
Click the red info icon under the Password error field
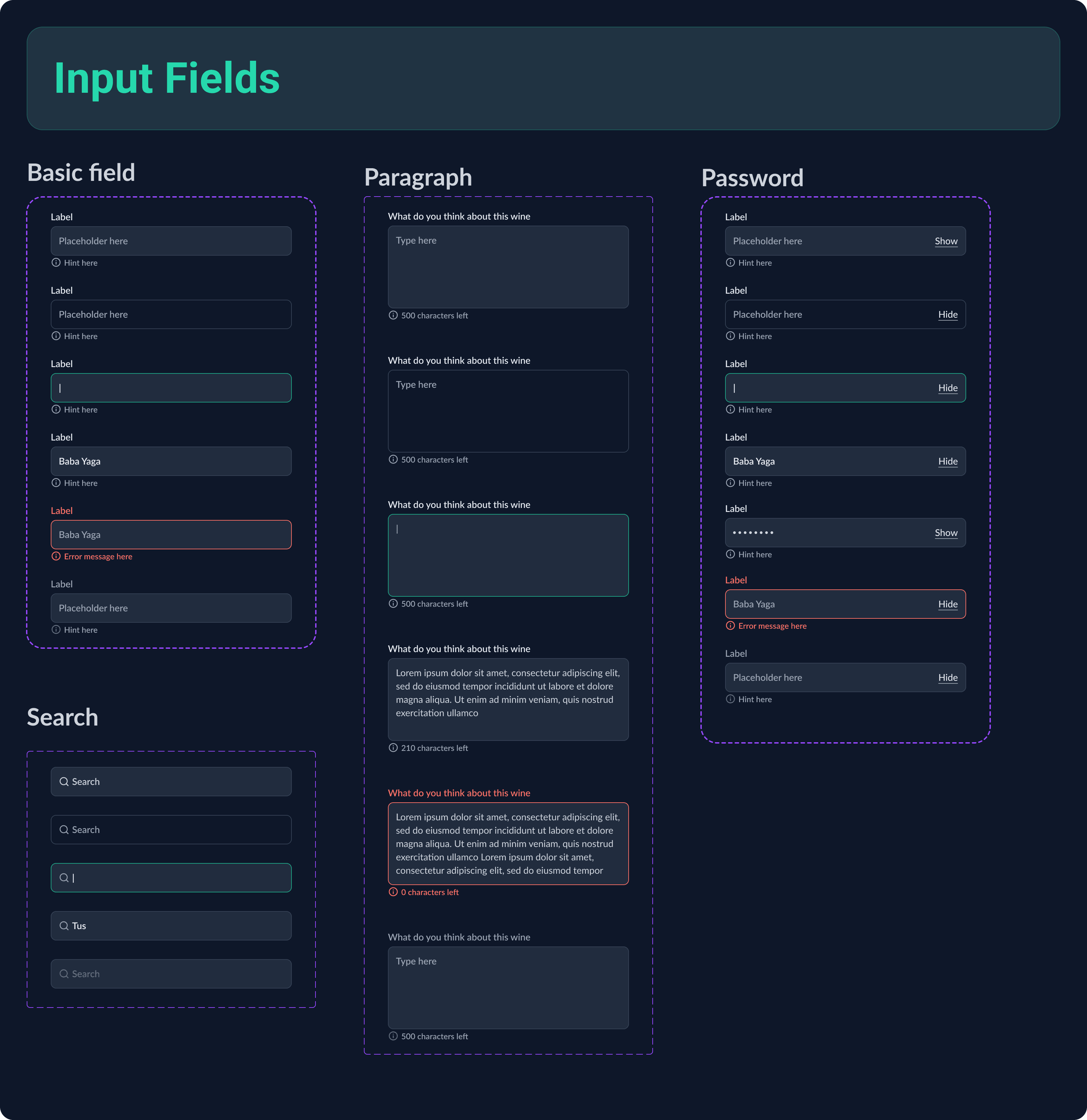(730, 626)
